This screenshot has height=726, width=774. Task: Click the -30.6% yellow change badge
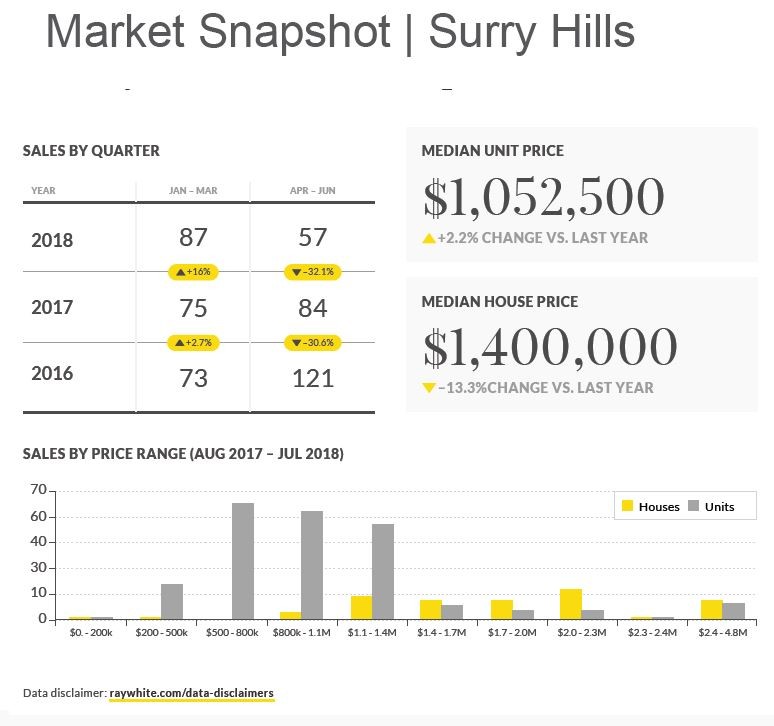[312, 342]
